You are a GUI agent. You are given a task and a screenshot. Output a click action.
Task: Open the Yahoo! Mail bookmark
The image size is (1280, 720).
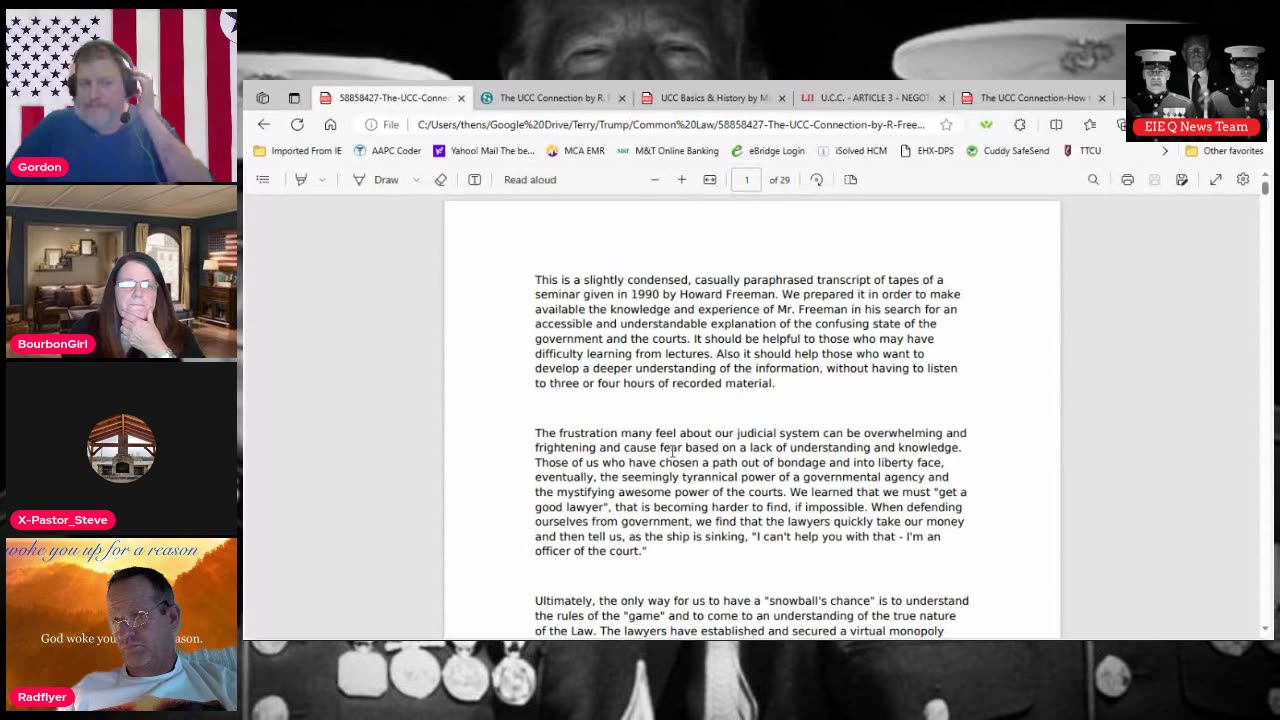point(484,151)
